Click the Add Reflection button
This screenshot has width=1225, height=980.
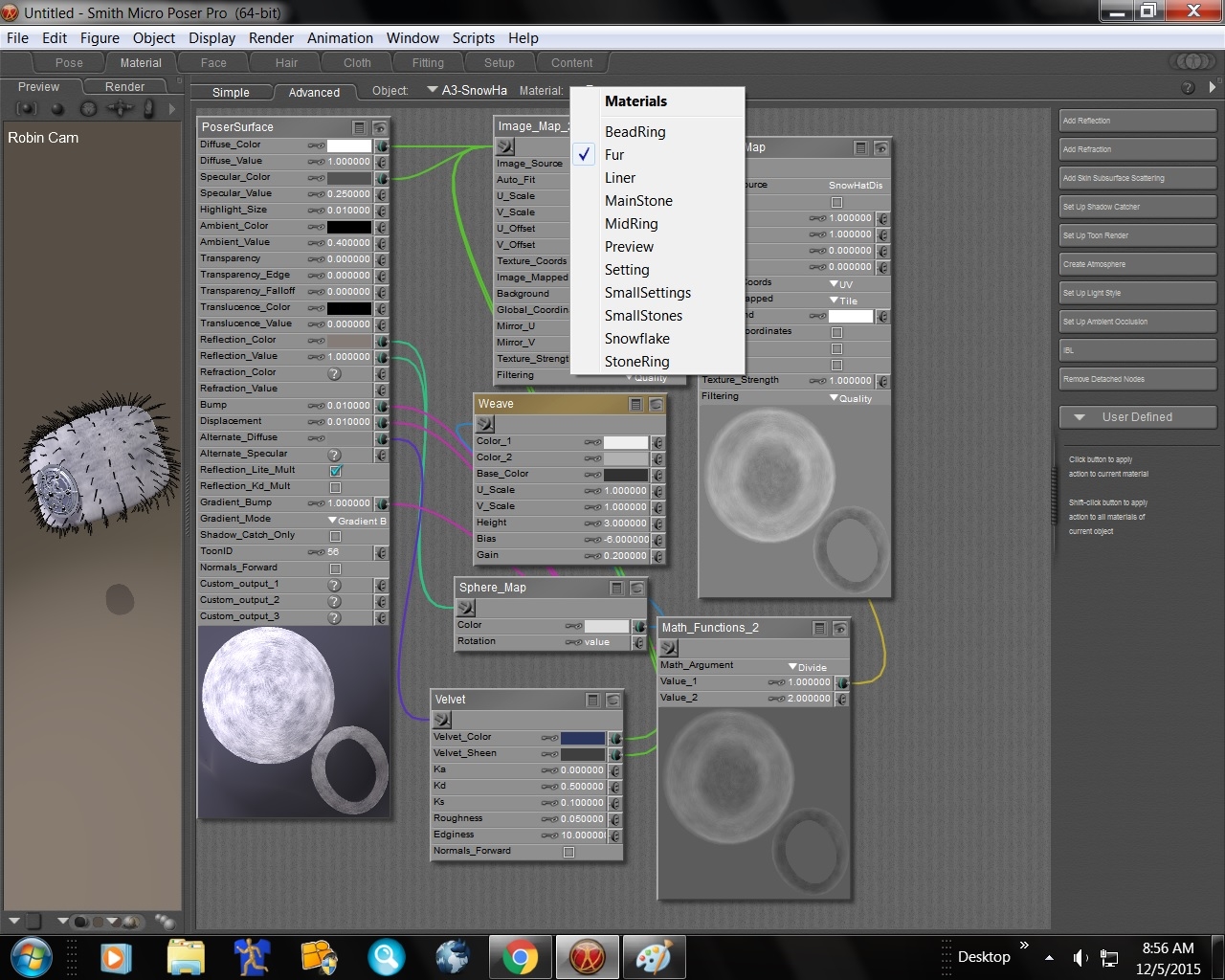pyautogui.click(x=1137, y=121)
